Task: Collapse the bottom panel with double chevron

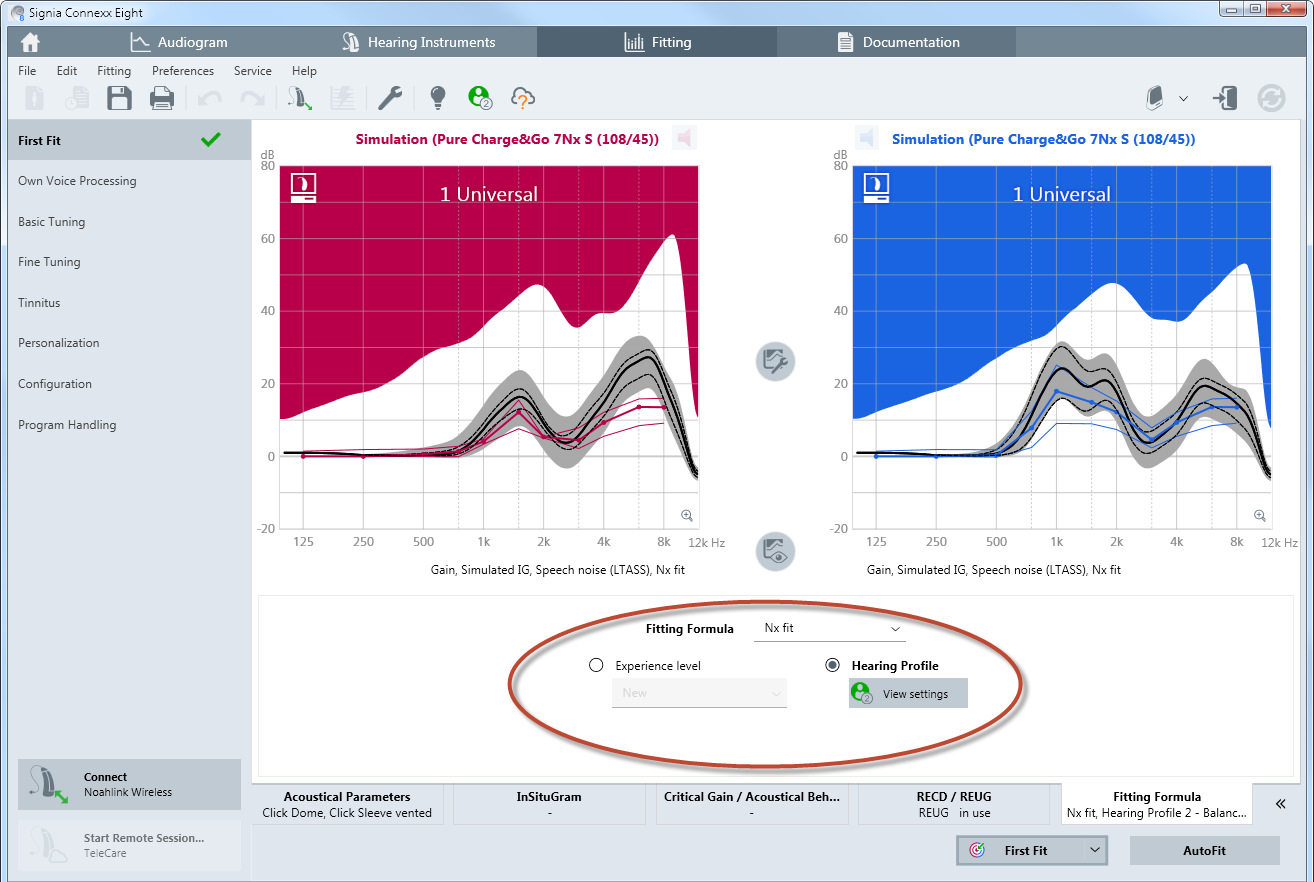Action: pos(1281,803)
